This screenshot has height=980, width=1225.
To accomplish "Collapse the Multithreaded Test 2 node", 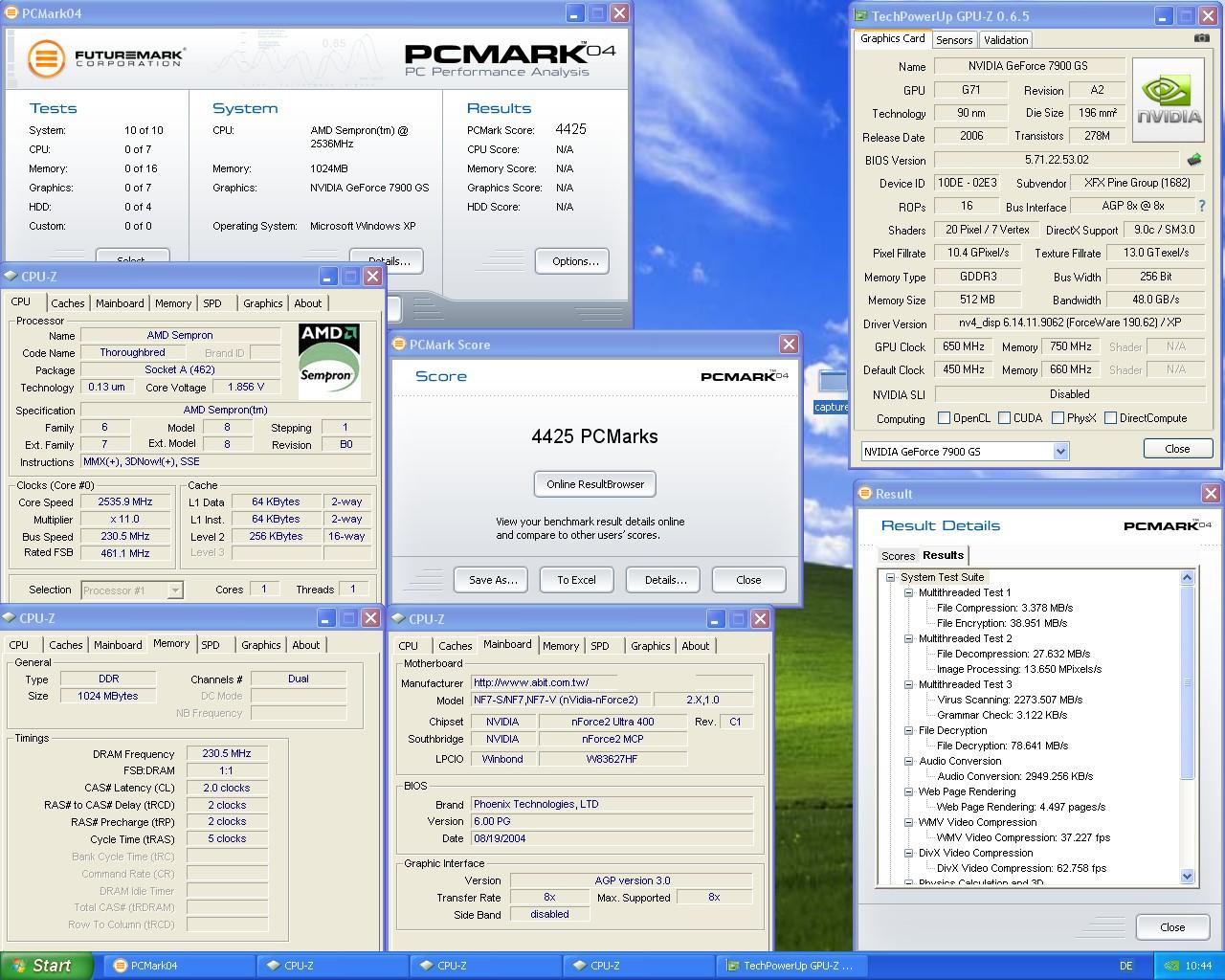I will (x=909, y=638).
